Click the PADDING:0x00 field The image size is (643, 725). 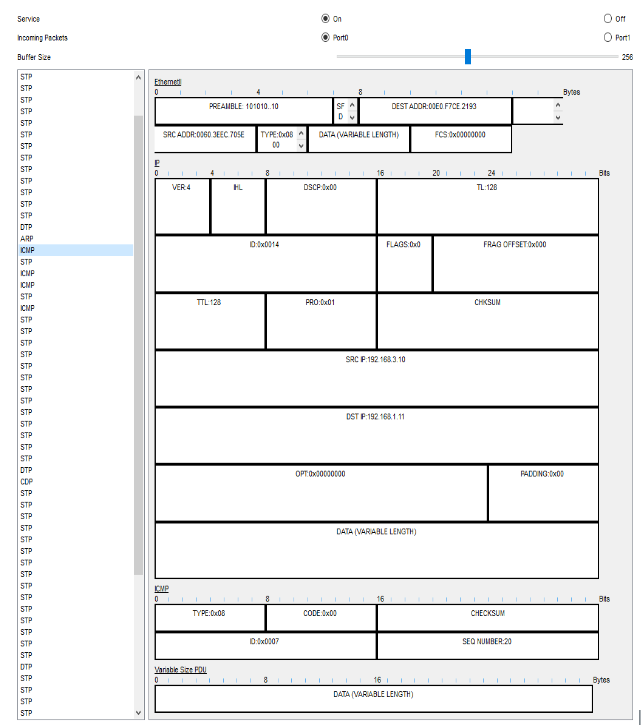tap(543, 493)
